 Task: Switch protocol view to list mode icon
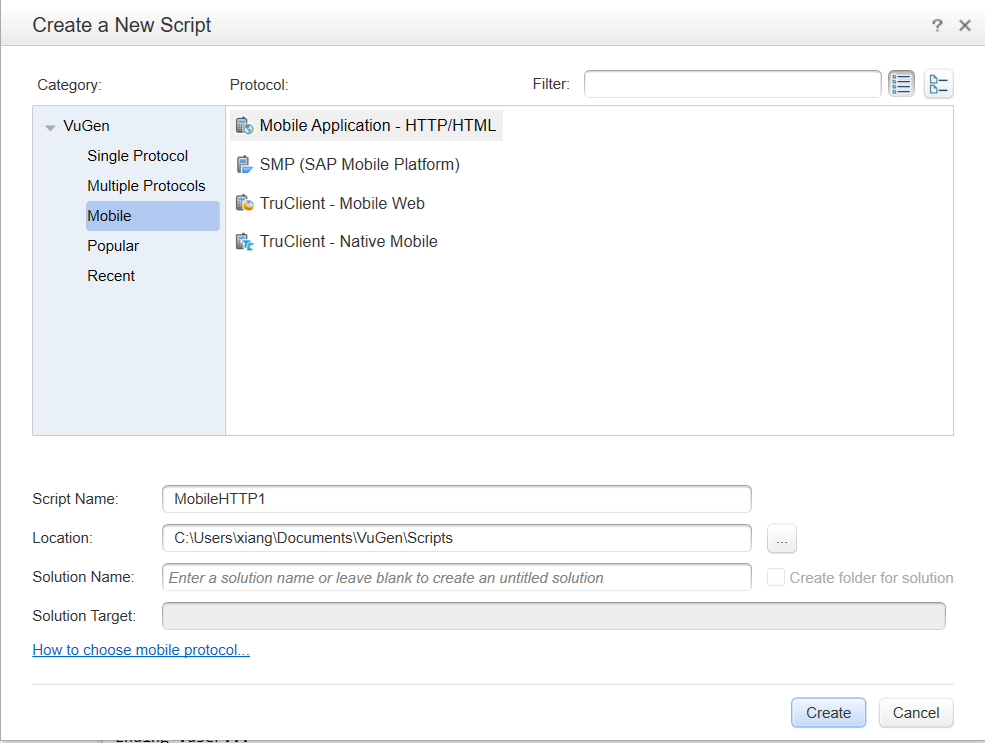tap(901, 84)
